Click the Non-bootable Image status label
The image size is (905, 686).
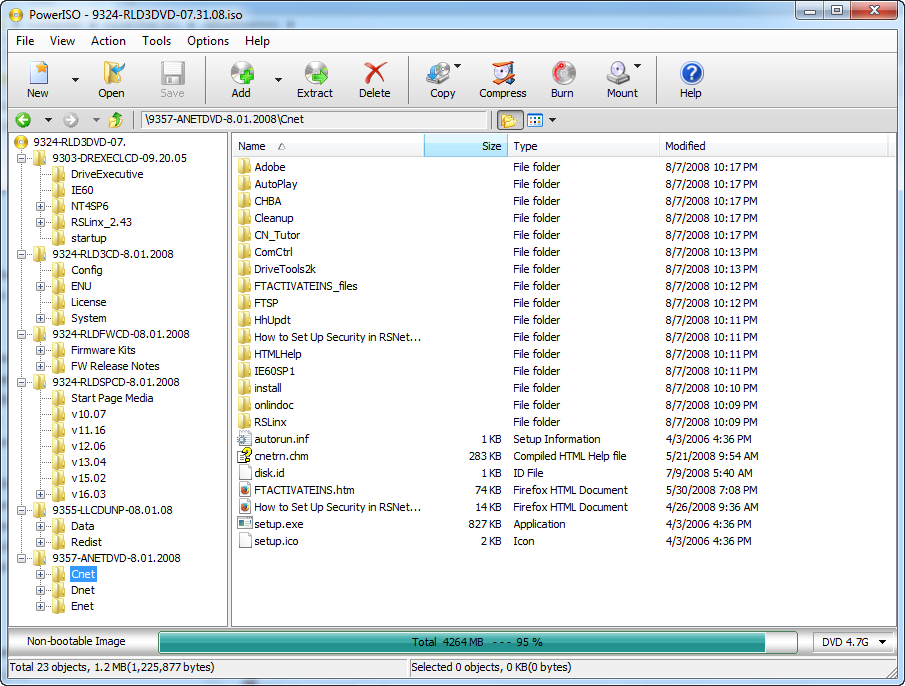tap(76, 641)
